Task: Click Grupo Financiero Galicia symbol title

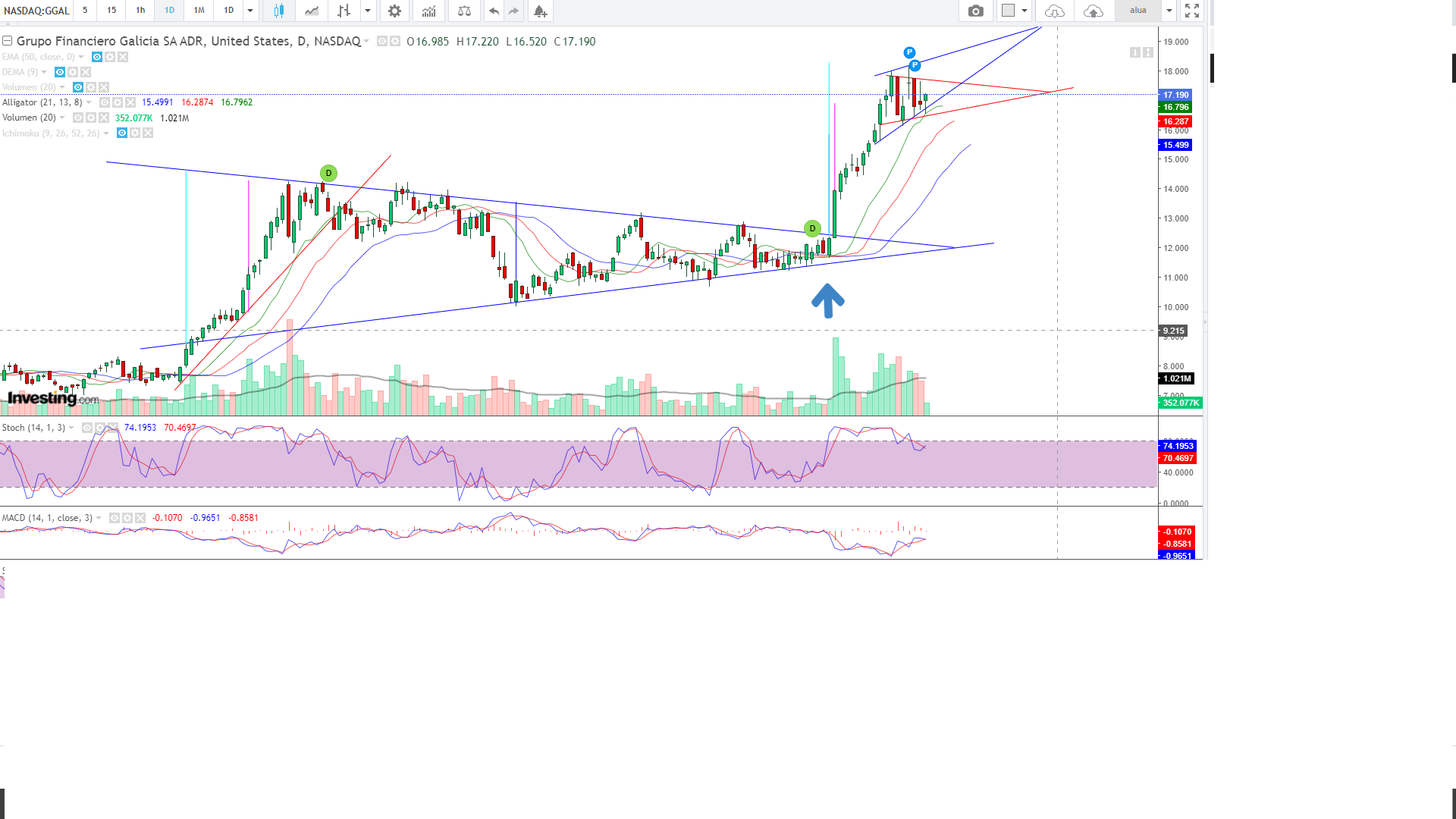Action: coord(189,41)
